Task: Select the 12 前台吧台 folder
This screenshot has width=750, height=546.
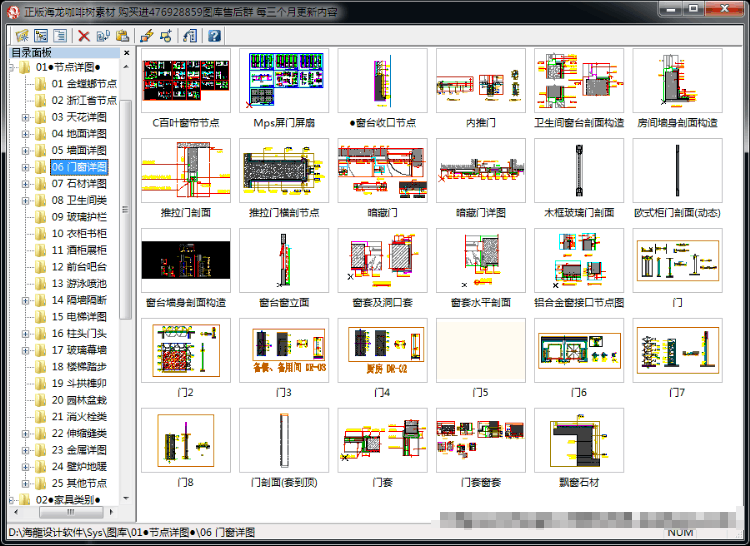Action: tap(79, 267)
